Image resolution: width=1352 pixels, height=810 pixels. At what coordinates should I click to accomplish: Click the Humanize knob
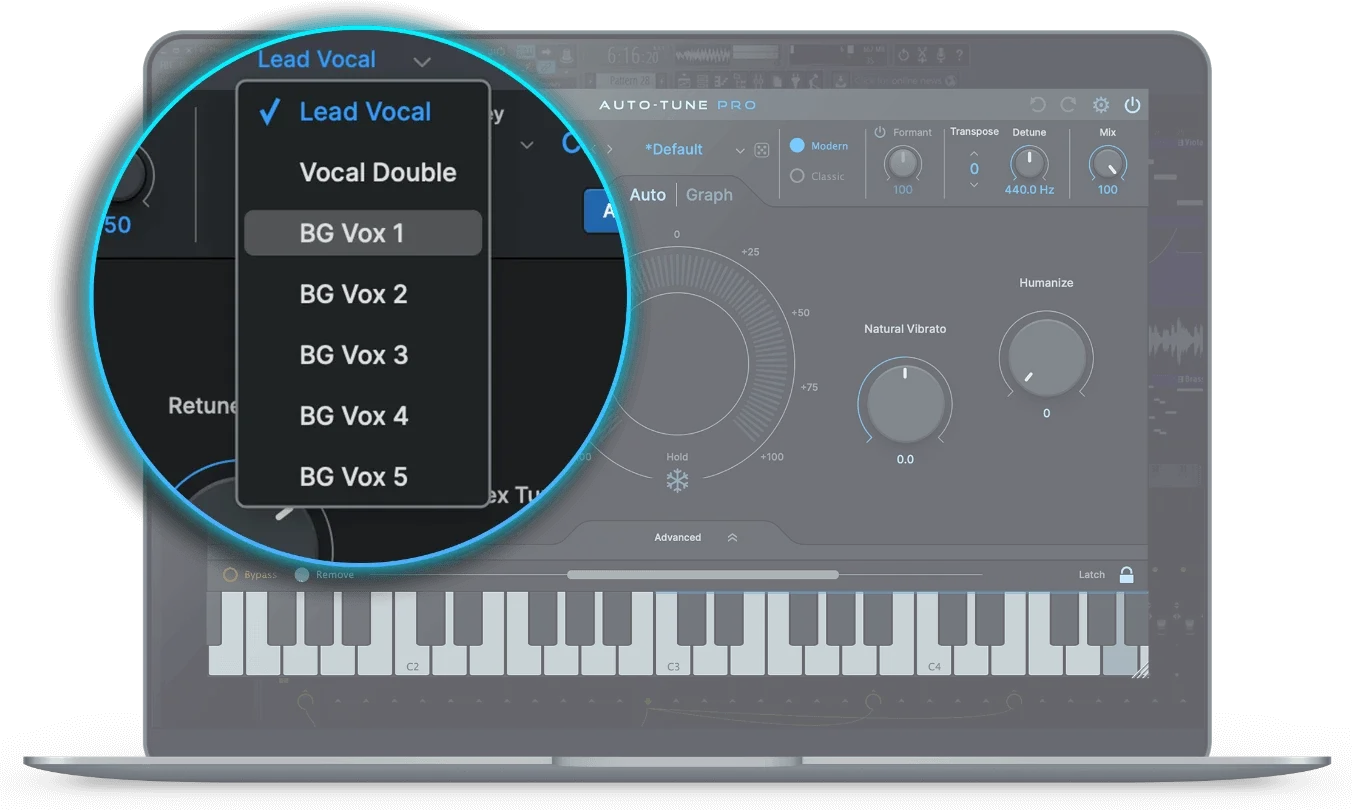coord(1046,357)
